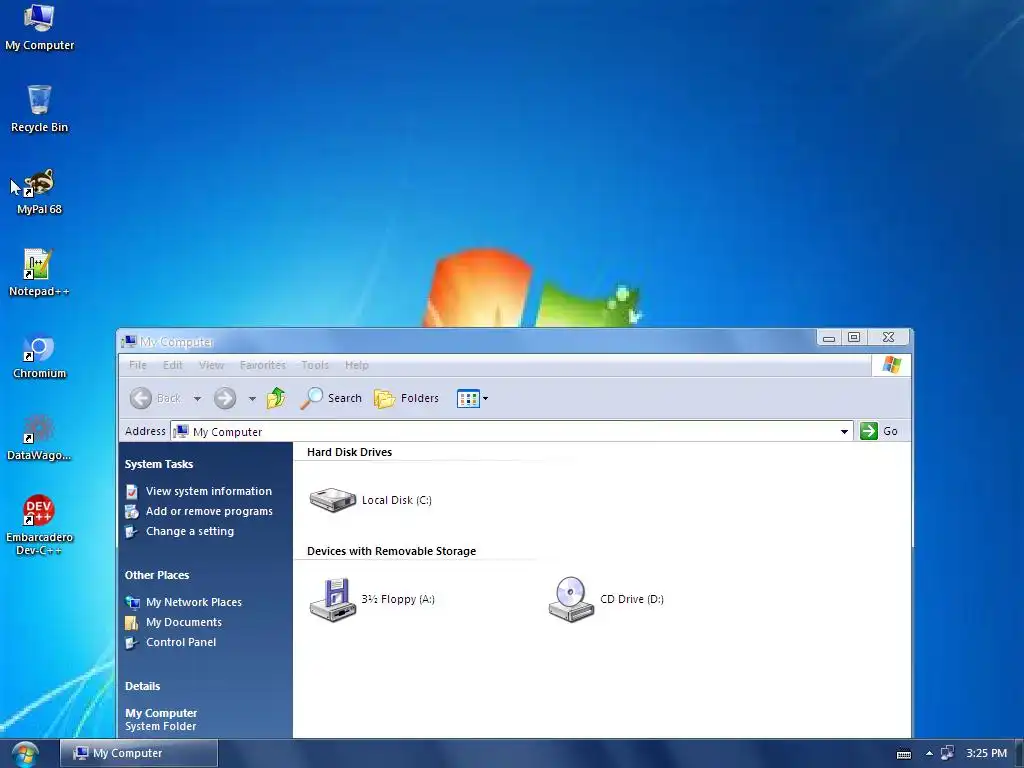Select the 3½ Floppy (A:) drive icon
This screenshot has width=1024, height=768.
372,599
